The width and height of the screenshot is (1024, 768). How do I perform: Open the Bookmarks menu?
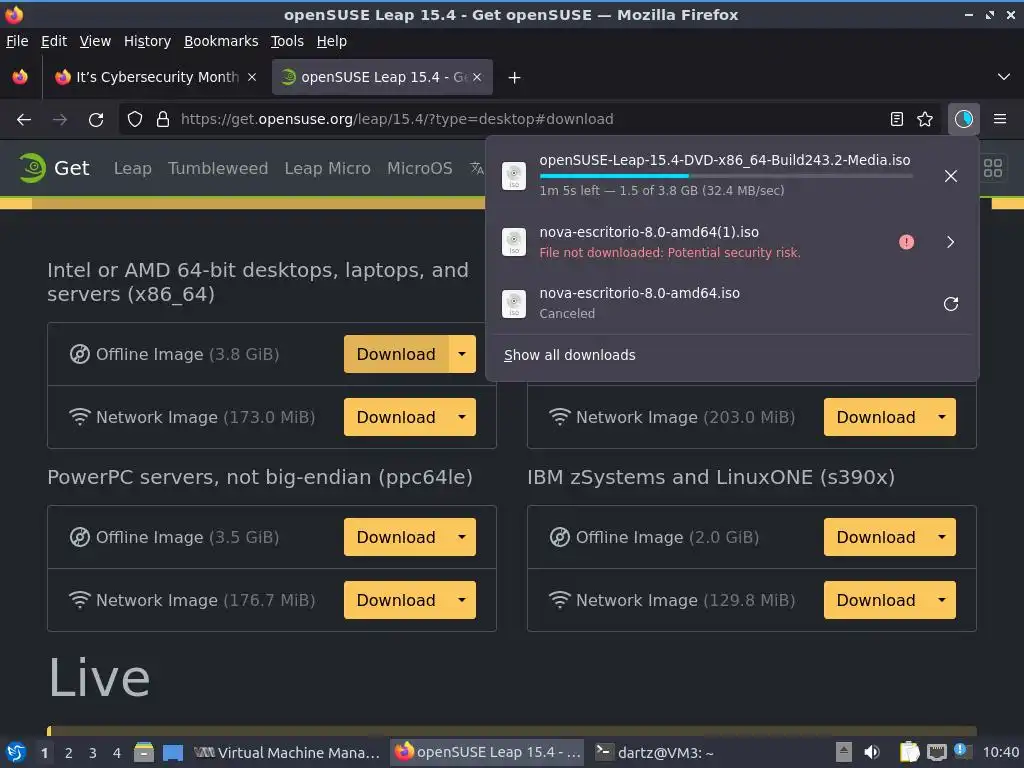(x=221, y=41)
